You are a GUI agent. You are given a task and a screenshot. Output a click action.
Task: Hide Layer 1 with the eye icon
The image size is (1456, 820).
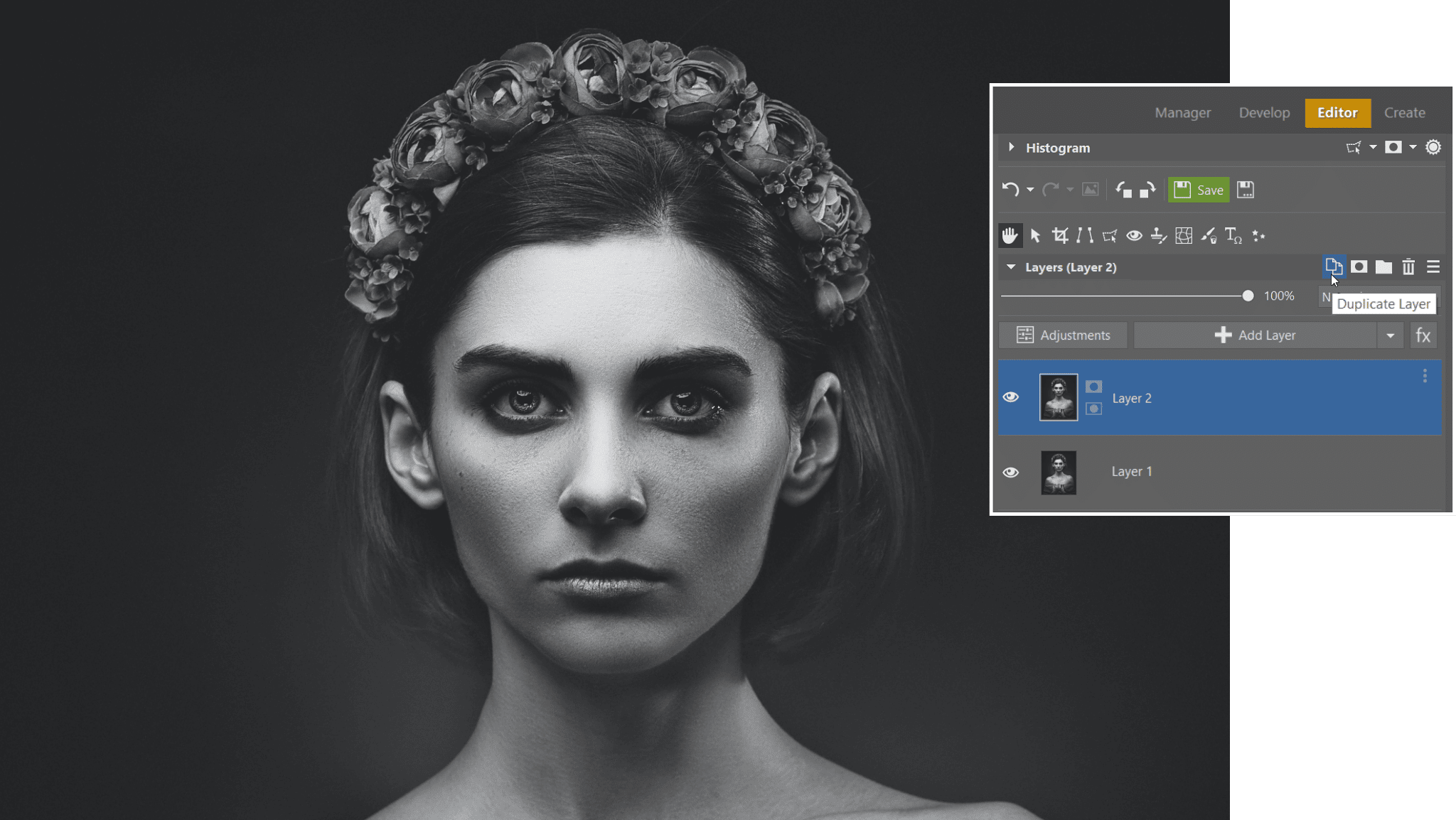click(1010, 473)
